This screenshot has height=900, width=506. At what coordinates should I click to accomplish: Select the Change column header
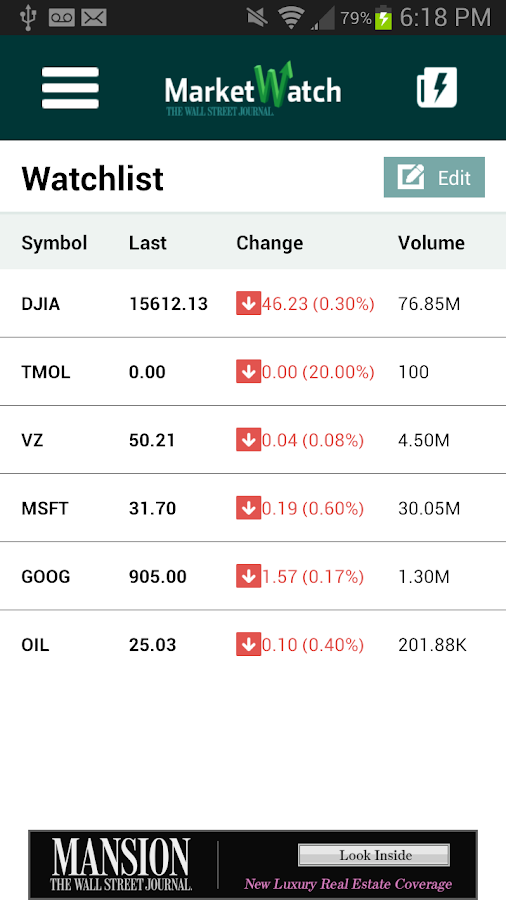(x=270, y=243)
